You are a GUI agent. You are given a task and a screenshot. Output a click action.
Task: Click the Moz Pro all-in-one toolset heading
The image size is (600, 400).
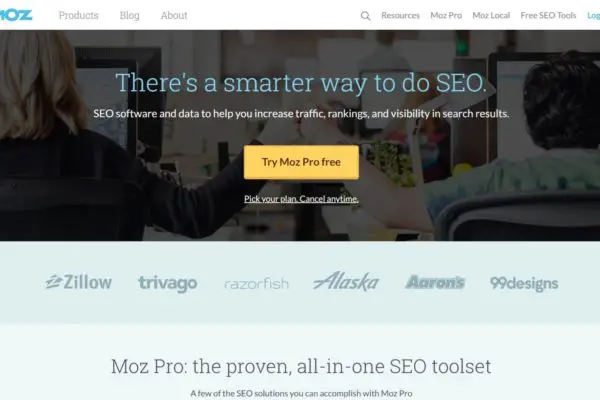pos(301,366)
